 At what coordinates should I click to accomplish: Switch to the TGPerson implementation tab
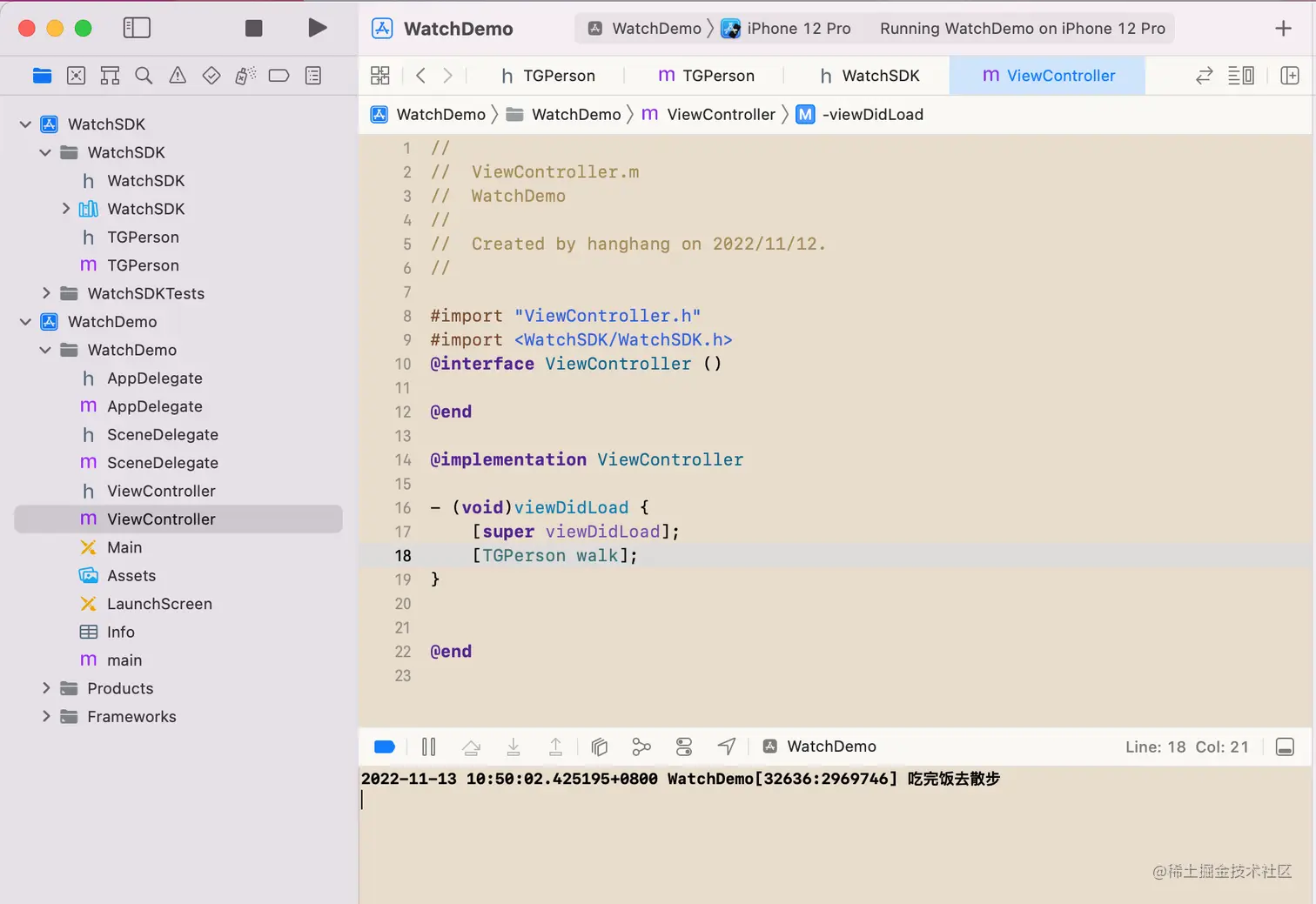pyautogui.click(x=706, y=76)
